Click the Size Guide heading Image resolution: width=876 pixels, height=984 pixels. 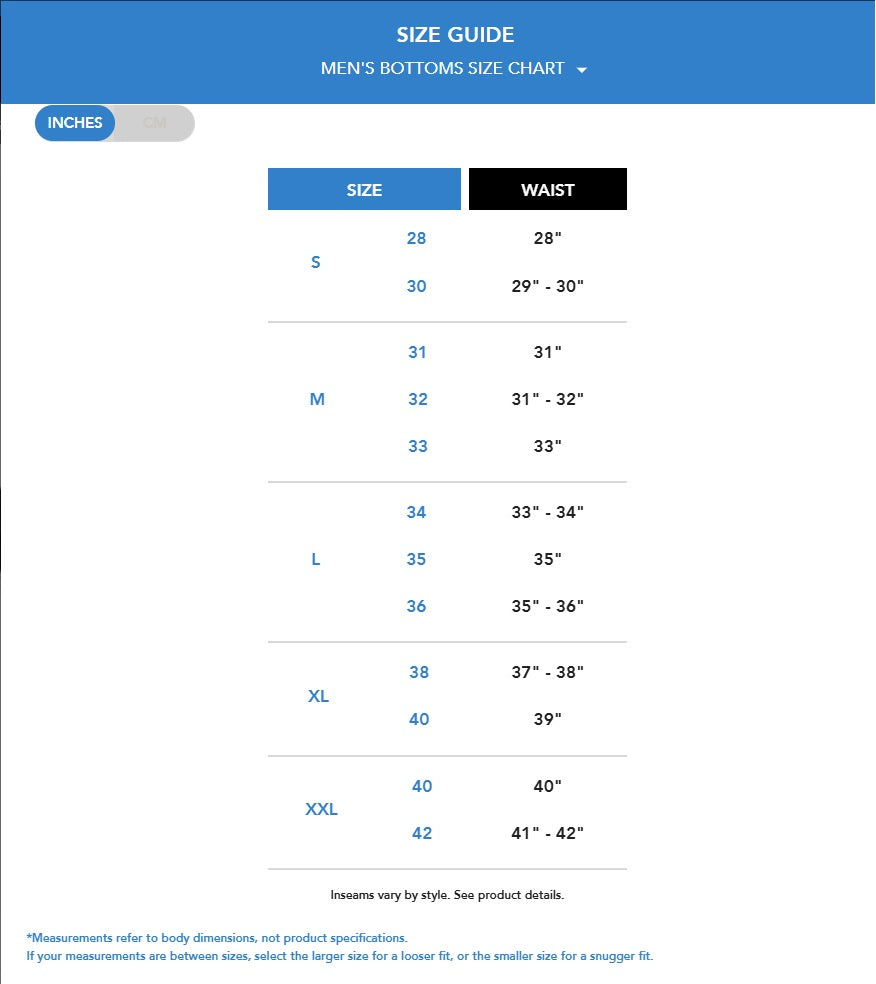(455, 35)
